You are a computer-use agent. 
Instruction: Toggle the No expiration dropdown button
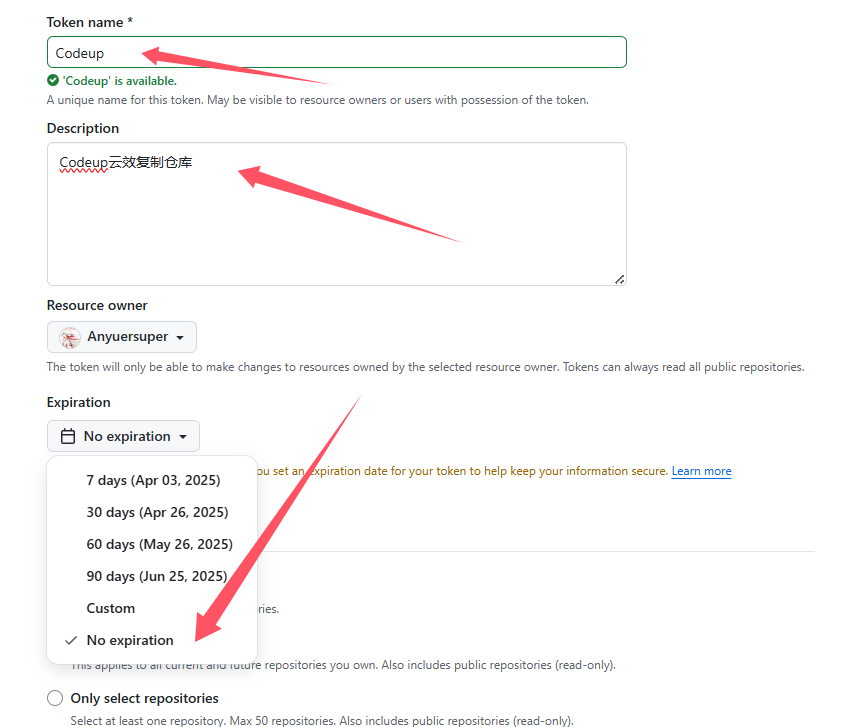(x=124, y=436)
